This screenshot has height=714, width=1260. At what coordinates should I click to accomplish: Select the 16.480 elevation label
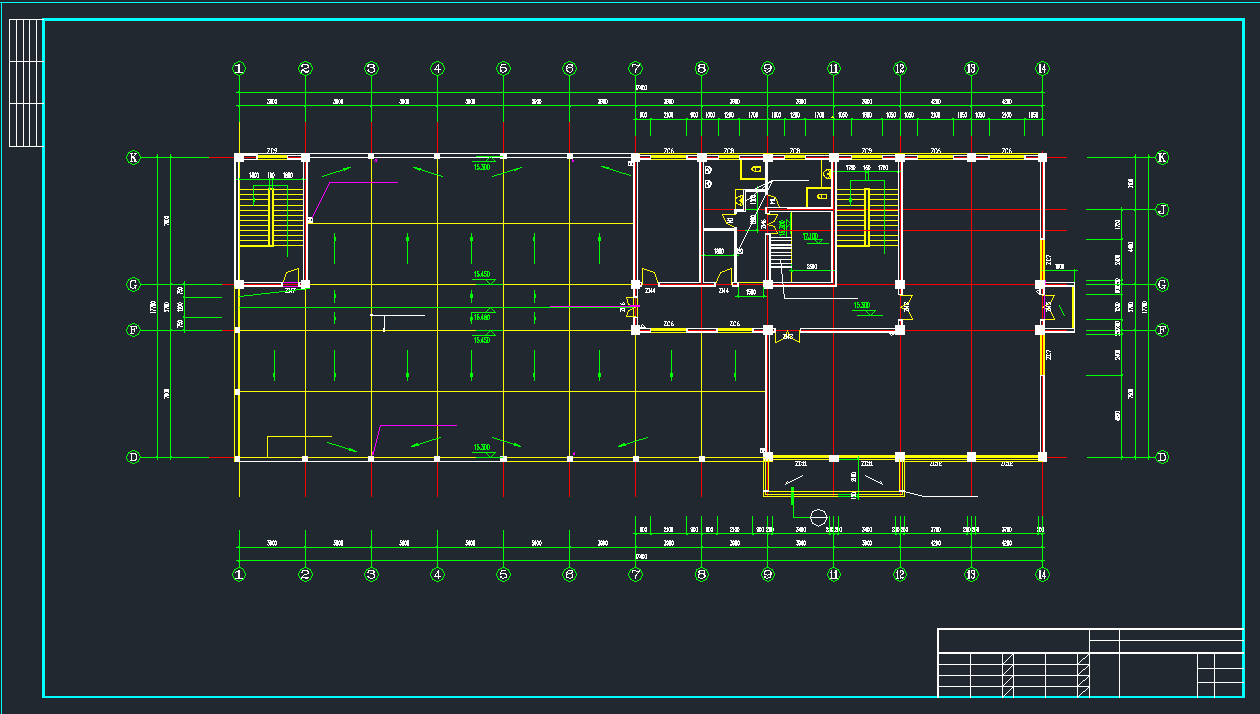point(481,317)
